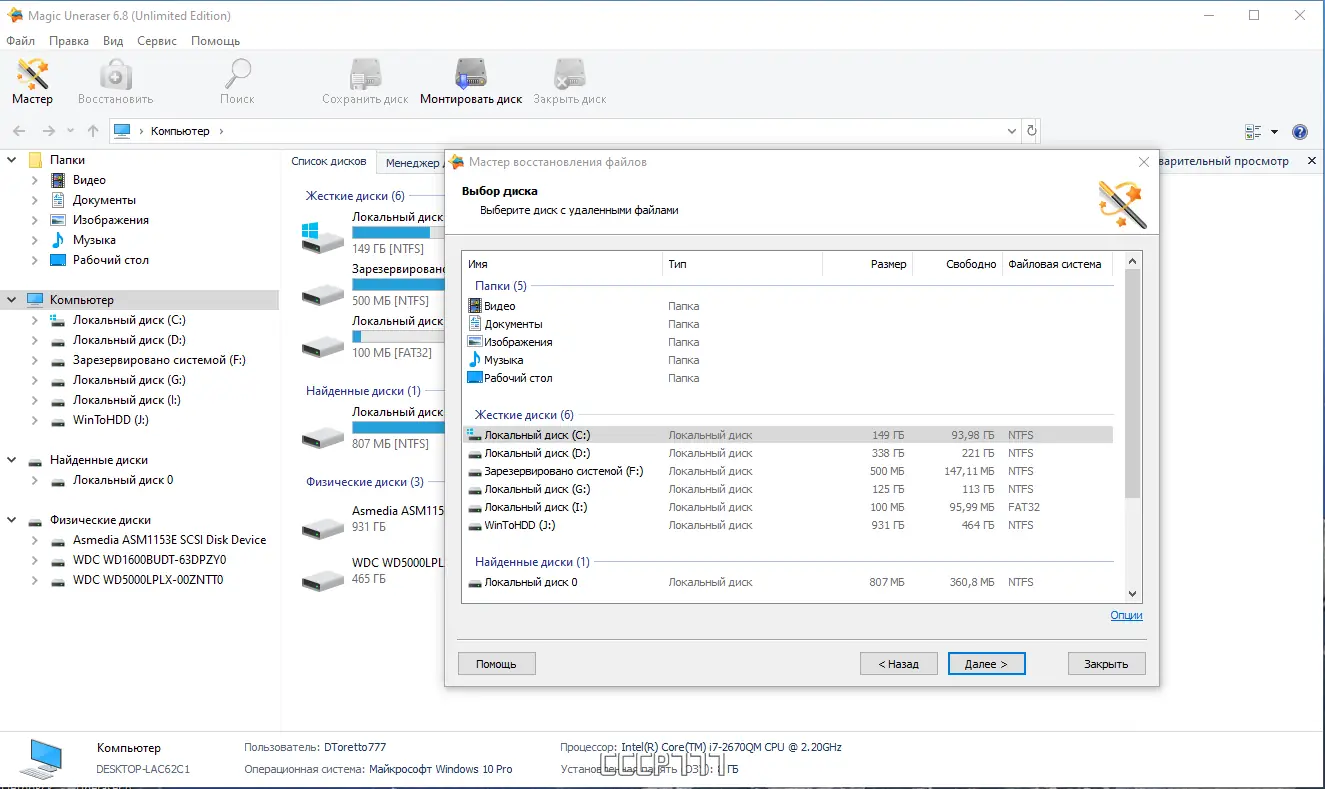Sort by Файловая система column header

tap(1058, 264)
